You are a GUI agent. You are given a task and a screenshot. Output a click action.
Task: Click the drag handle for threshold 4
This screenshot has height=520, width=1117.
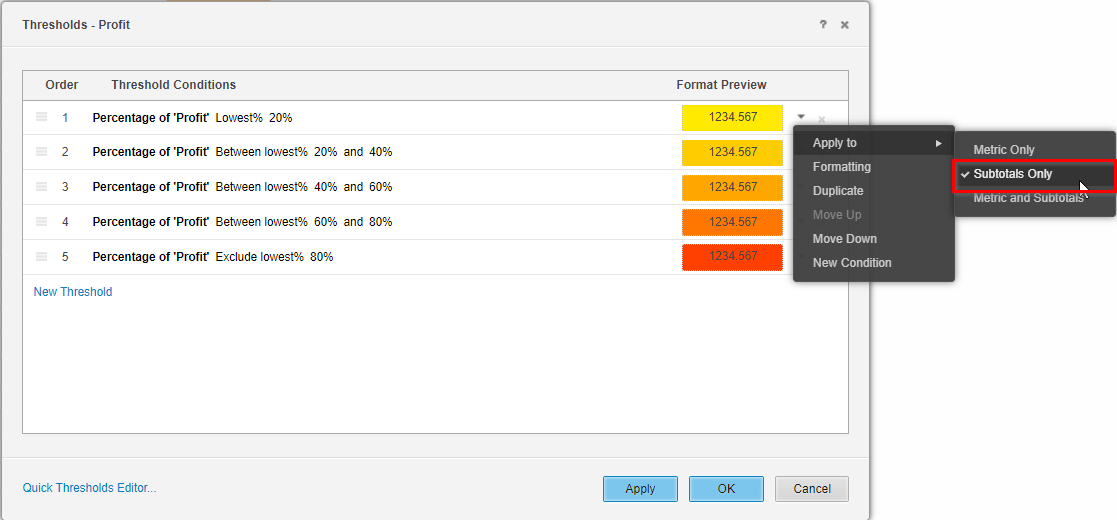[x=41, y=222]
